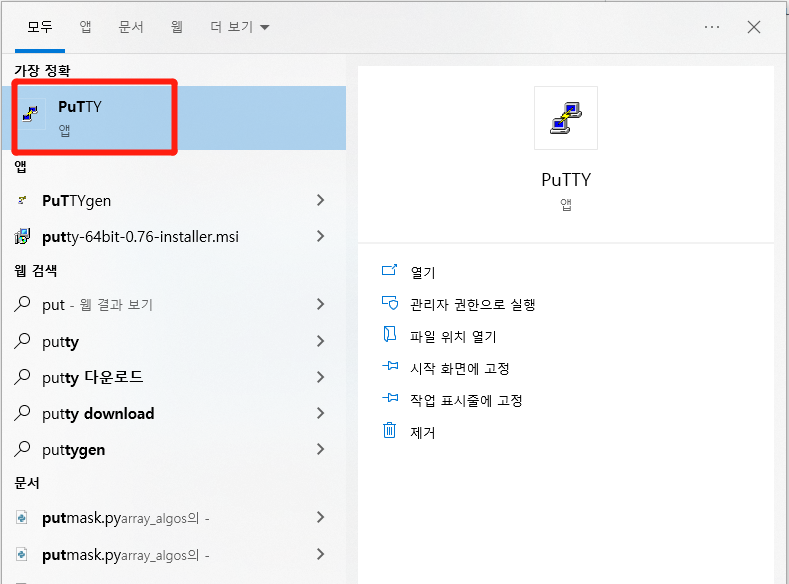Viewport: 789px width, 584px height.
Task: Select putty-64bit-0.76-installer.msi result
Action: coord(174,236)
